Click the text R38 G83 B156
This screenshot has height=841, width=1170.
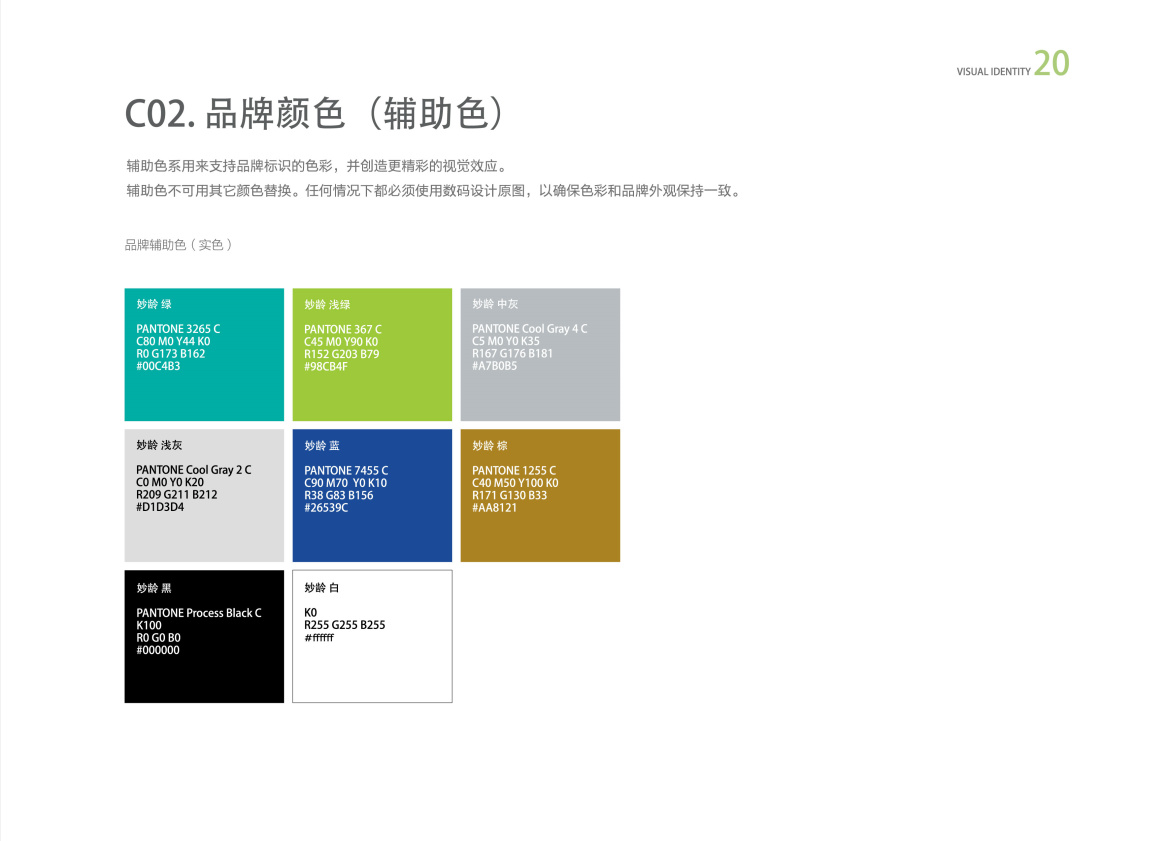coord(339,495)
